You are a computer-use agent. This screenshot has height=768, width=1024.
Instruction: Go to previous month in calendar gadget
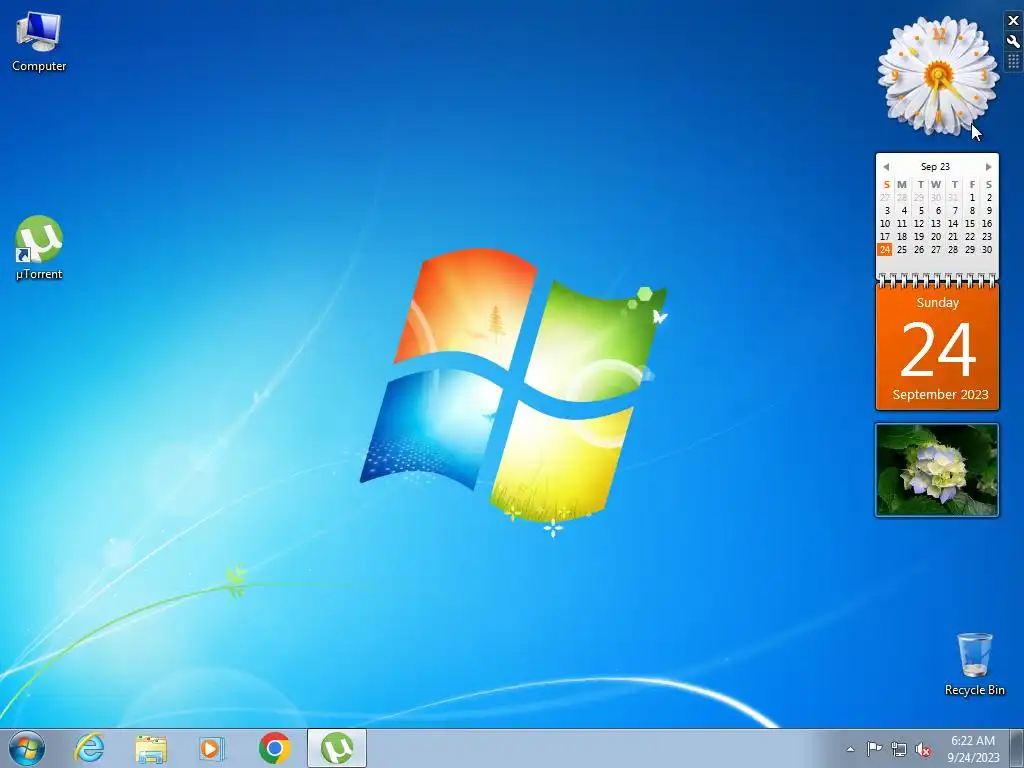886,167
